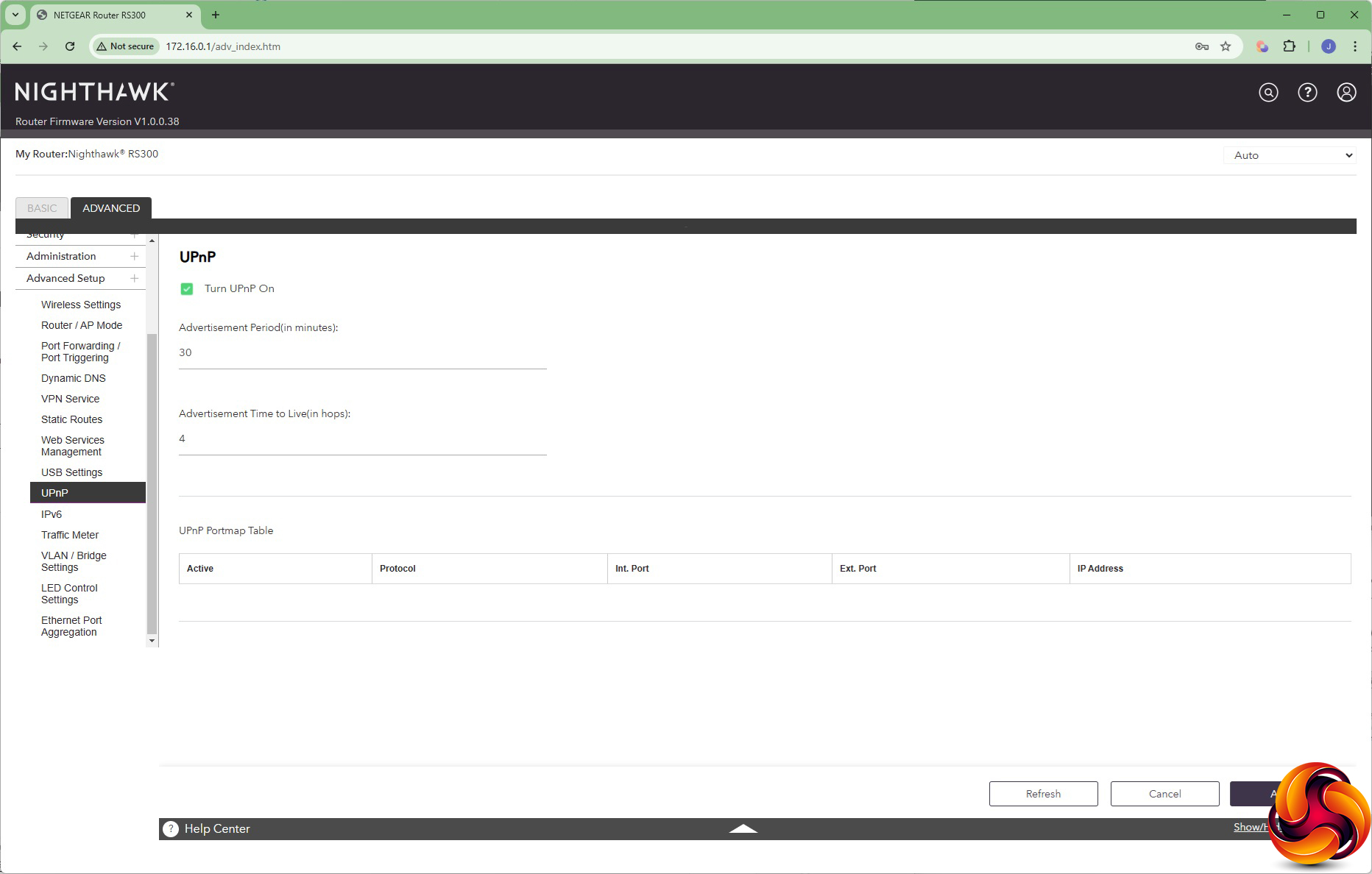This screenshot has height=874, width=1372.
Task: Open the saved passwords key icon
Action: point(1202,46)
